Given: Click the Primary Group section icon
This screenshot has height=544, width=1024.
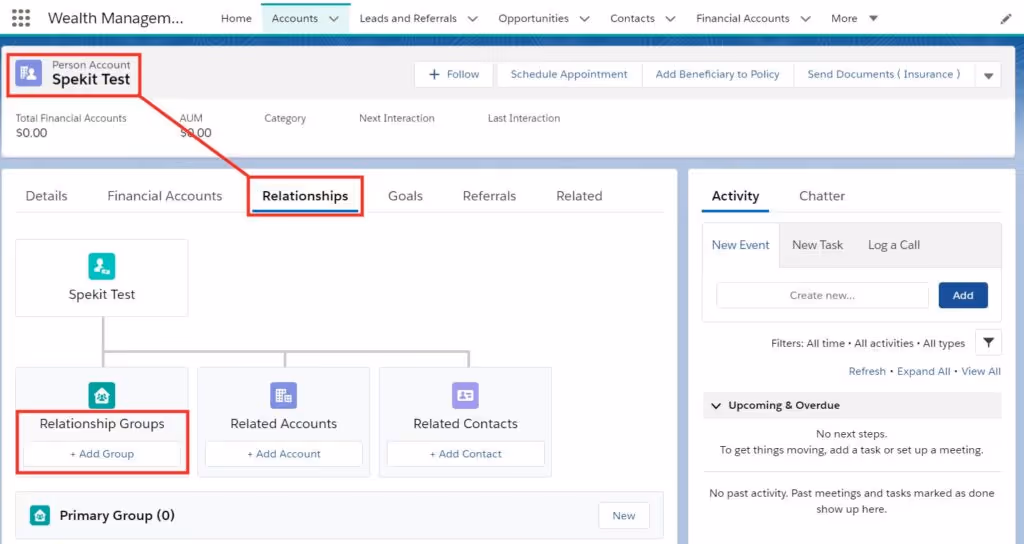Looking at the screenshot, I should click(x=40, y=515).
